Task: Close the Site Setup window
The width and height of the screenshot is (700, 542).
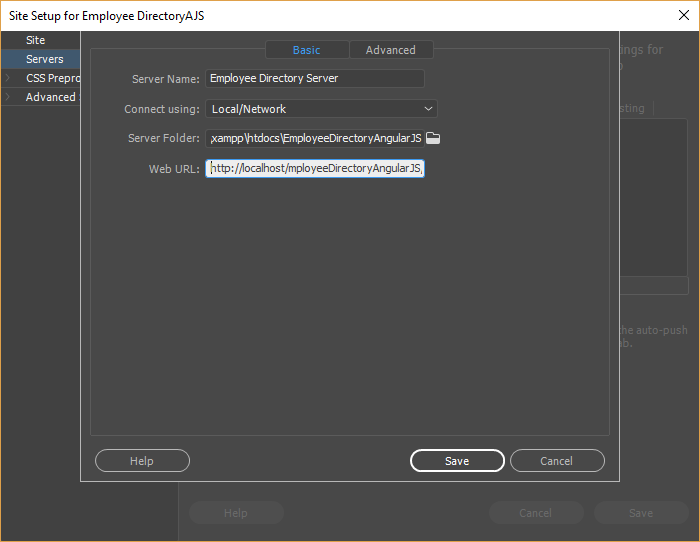Action: pos(683,15)
